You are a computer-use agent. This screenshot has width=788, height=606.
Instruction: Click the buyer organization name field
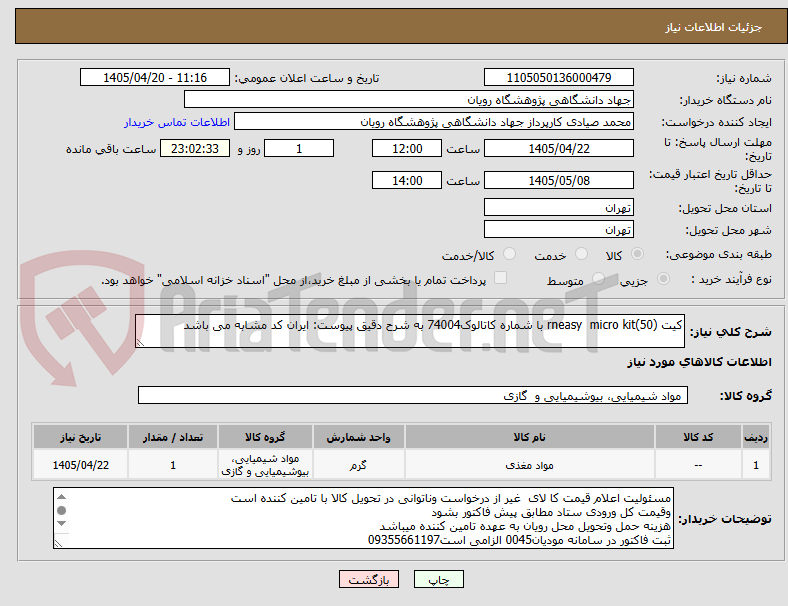tap(409, 99)
